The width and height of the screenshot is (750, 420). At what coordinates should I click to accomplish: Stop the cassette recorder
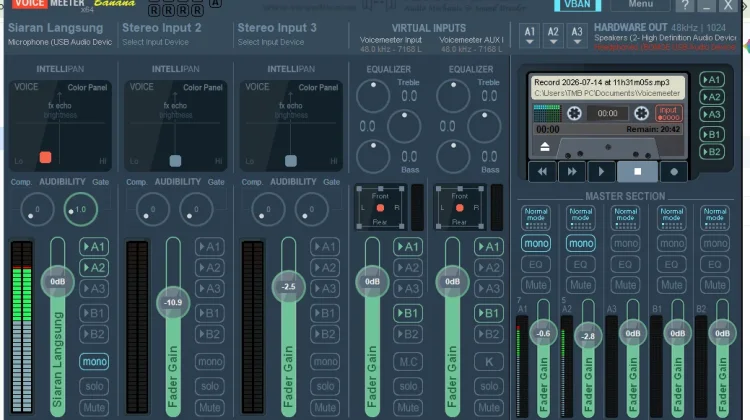[637, 172]
